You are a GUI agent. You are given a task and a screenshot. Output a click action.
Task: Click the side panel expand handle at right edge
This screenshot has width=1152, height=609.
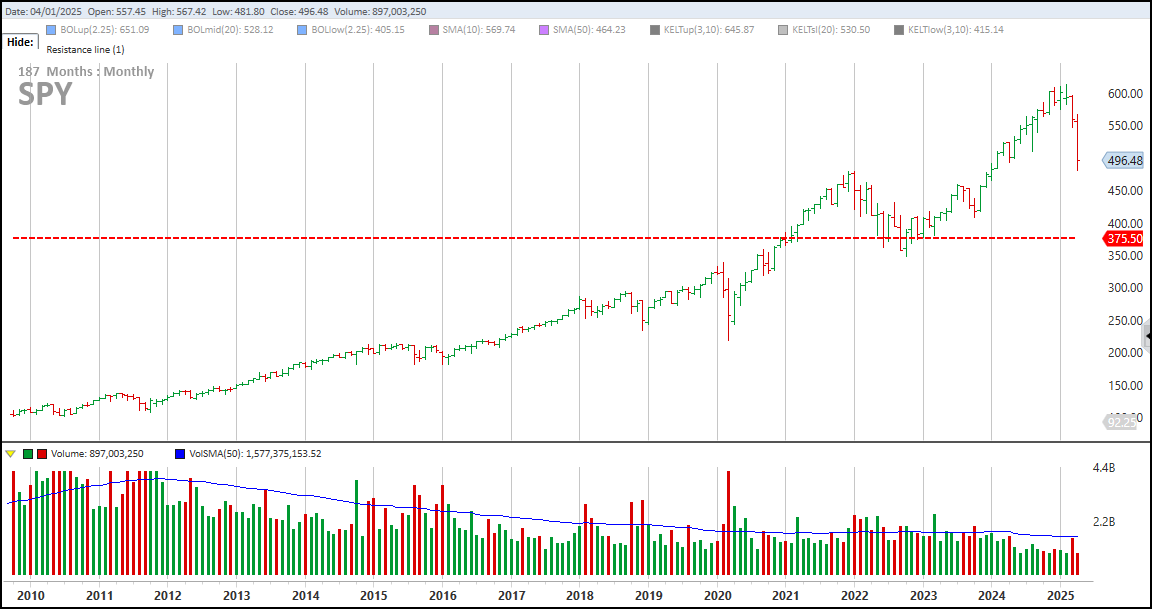click(1148, 336)
